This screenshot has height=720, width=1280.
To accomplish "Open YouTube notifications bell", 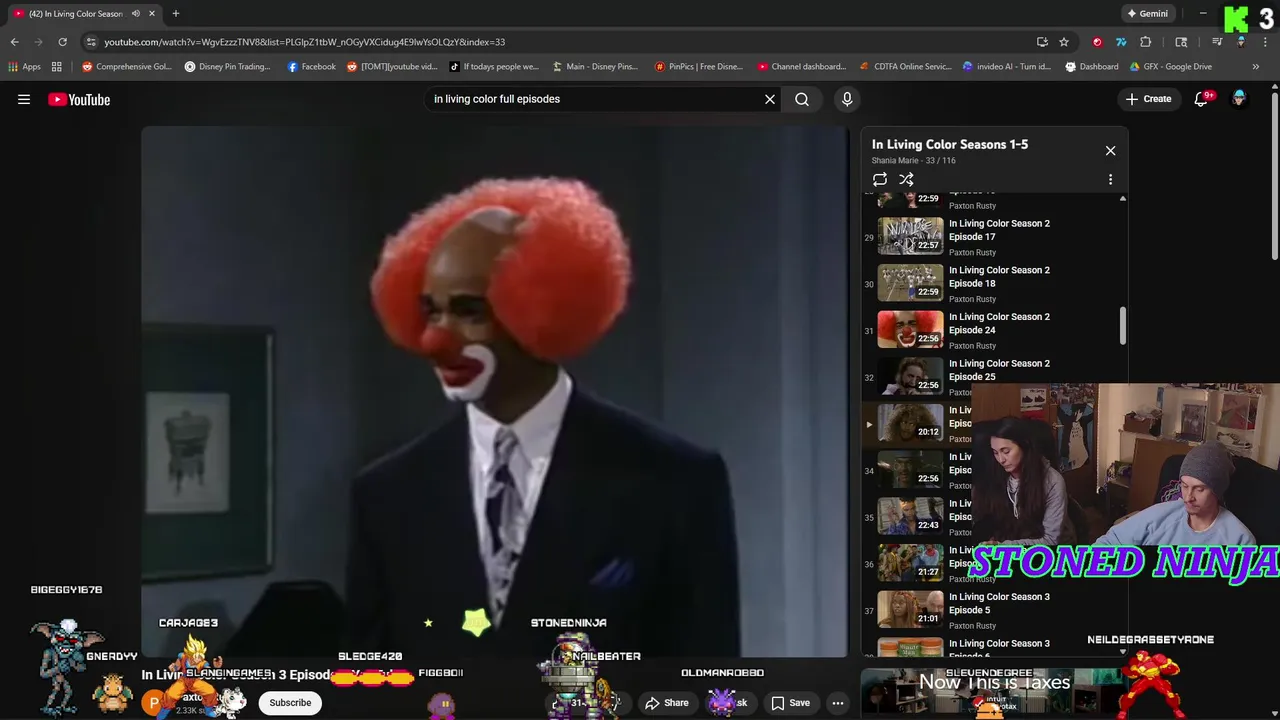I will (x=1202, y=99).
